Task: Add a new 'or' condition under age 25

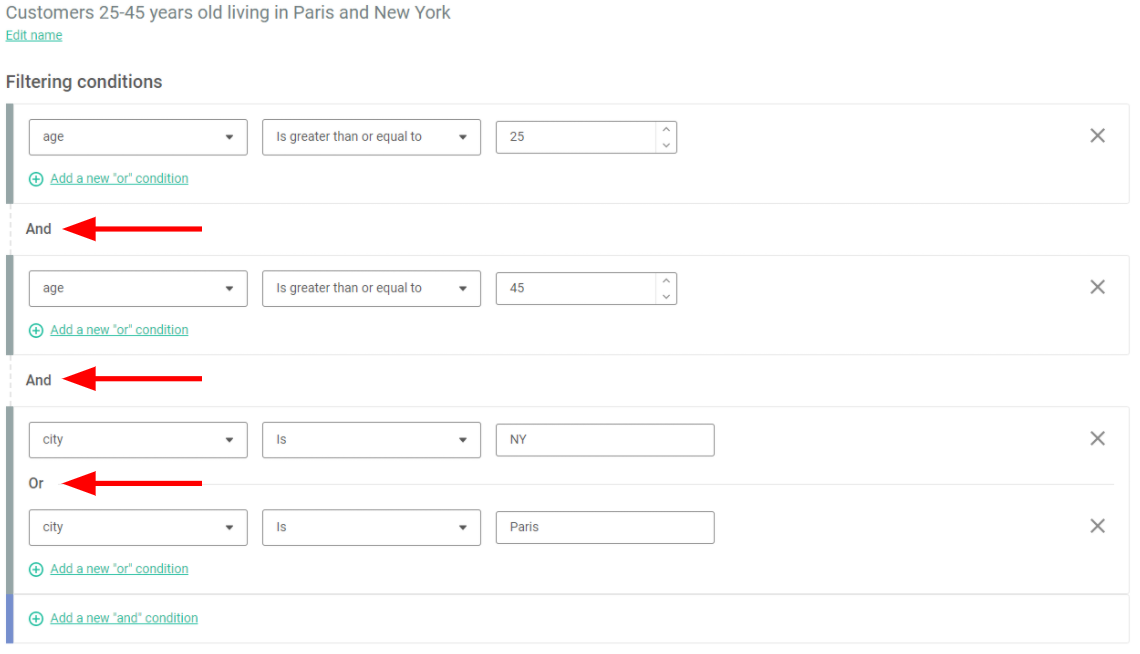Action: (x=118, y=178)
